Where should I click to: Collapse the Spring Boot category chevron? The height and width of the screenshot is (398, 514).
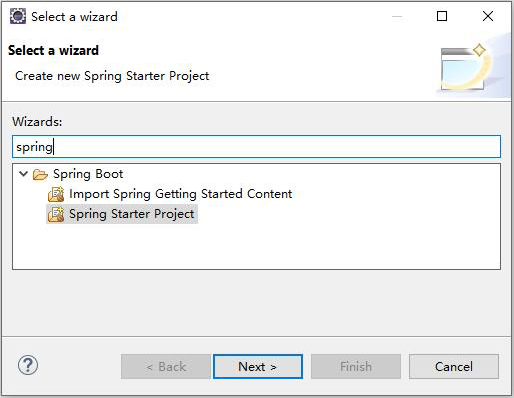tap(23, 174)
